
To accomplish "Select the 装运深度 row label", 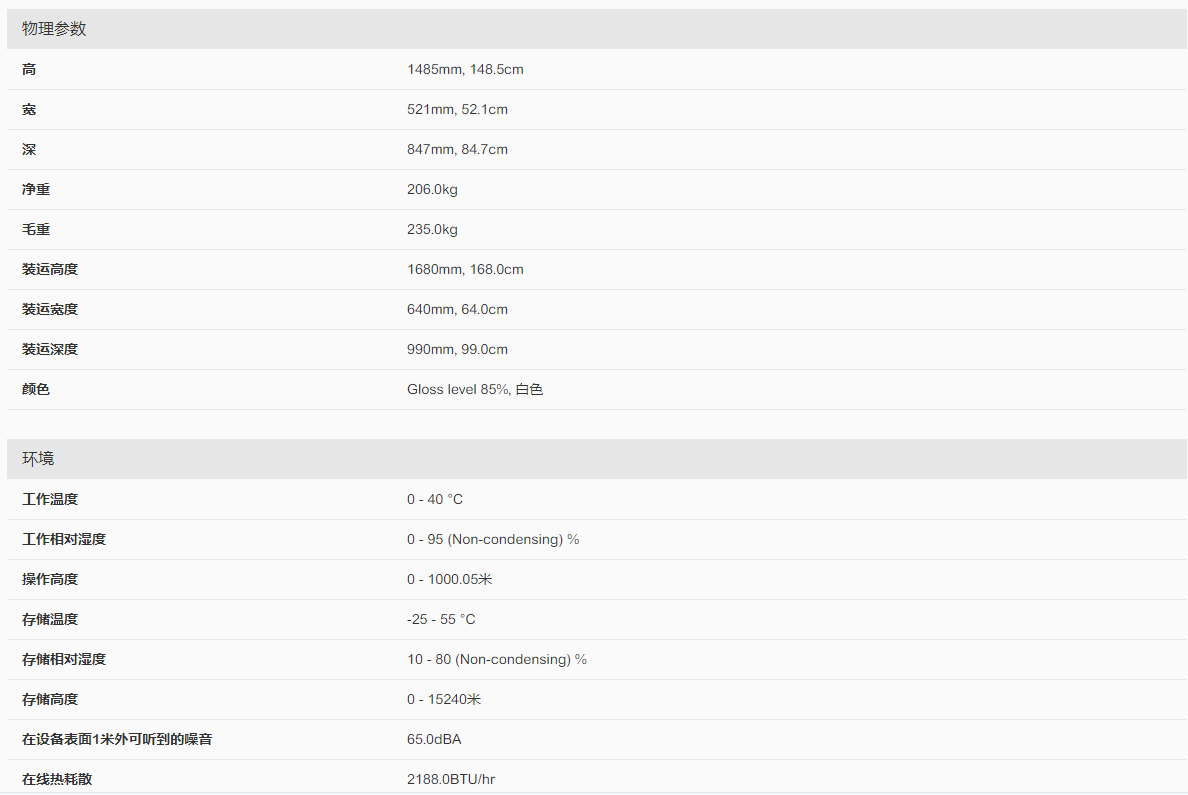I will [x=50, y=349].
